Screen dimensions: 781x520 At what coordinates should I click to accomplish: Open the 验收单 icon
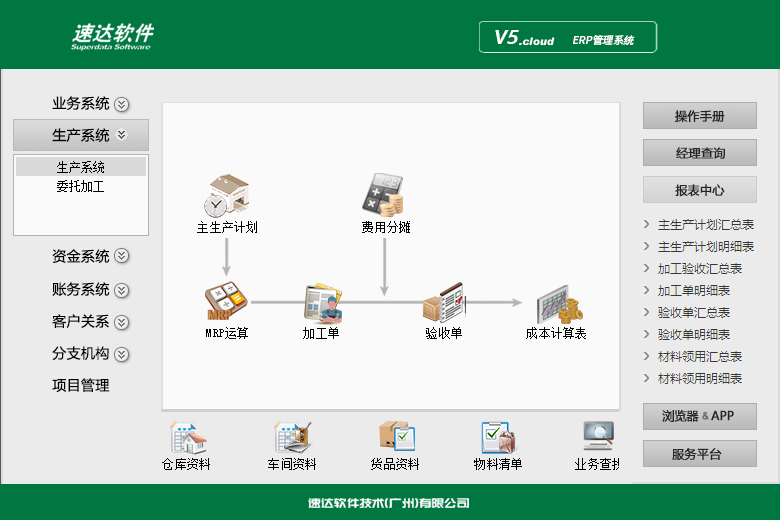coord(443,302)
